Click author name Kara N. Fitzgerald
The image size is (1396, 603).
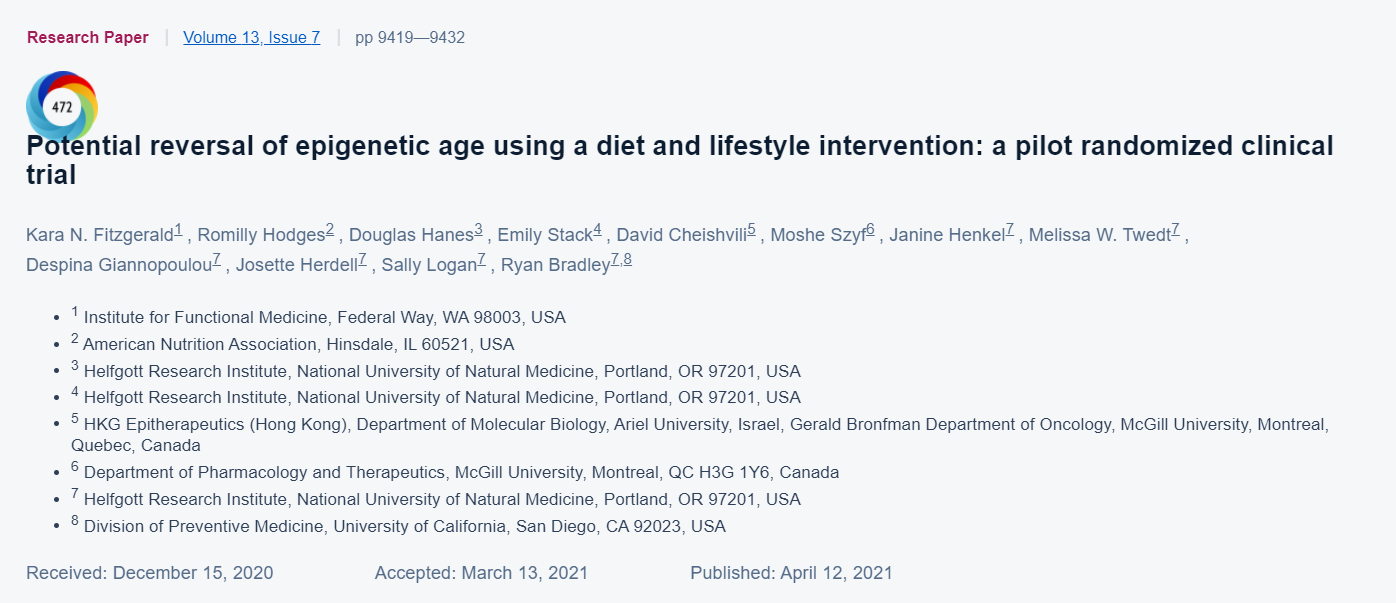pyautogui.click(x=100, y=236)
